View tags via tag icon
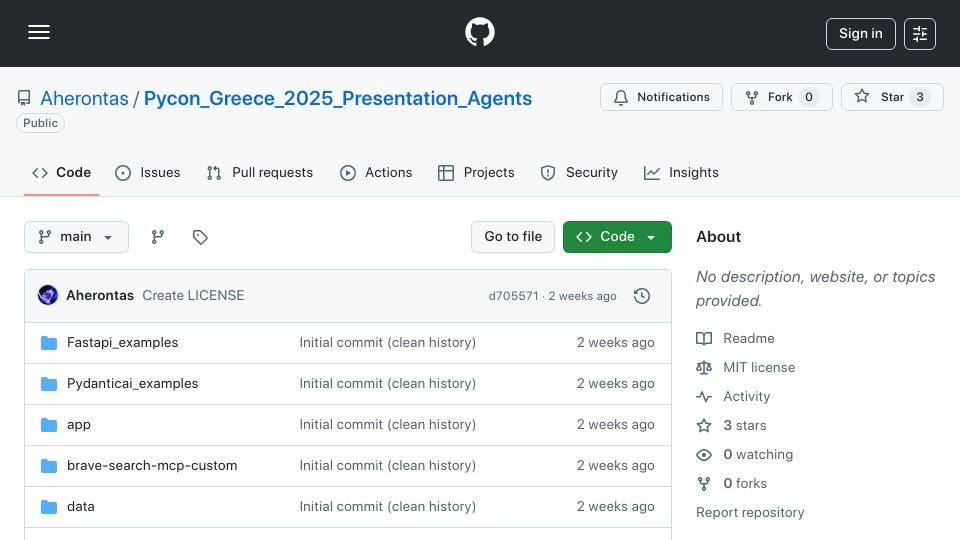Screen dimensions: 960x540 pyautogui.click(x=200, y=237)
